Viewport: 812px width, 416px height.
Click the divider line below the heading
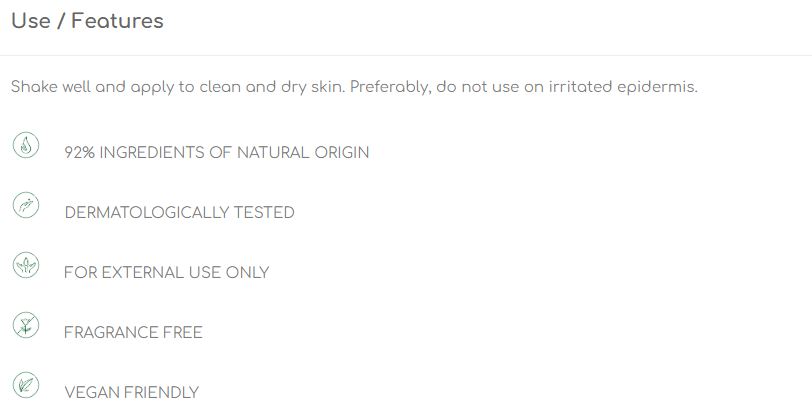tap(406, 55)
